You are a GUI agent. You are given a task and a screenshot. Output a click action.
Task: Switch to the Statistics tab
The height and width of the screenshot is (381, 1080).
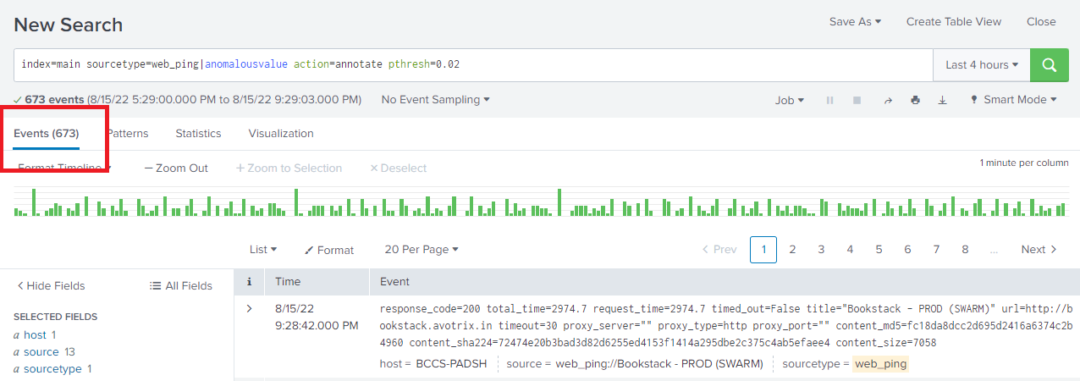(x=198, y=133)
